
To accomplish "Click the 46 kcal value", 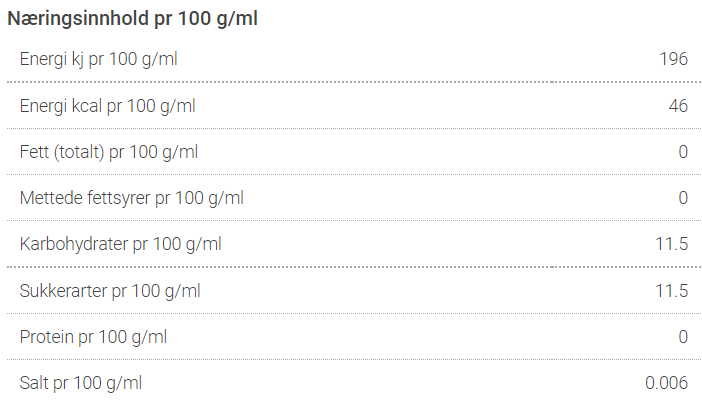I will pyautogui.click(x=678, y=106).
